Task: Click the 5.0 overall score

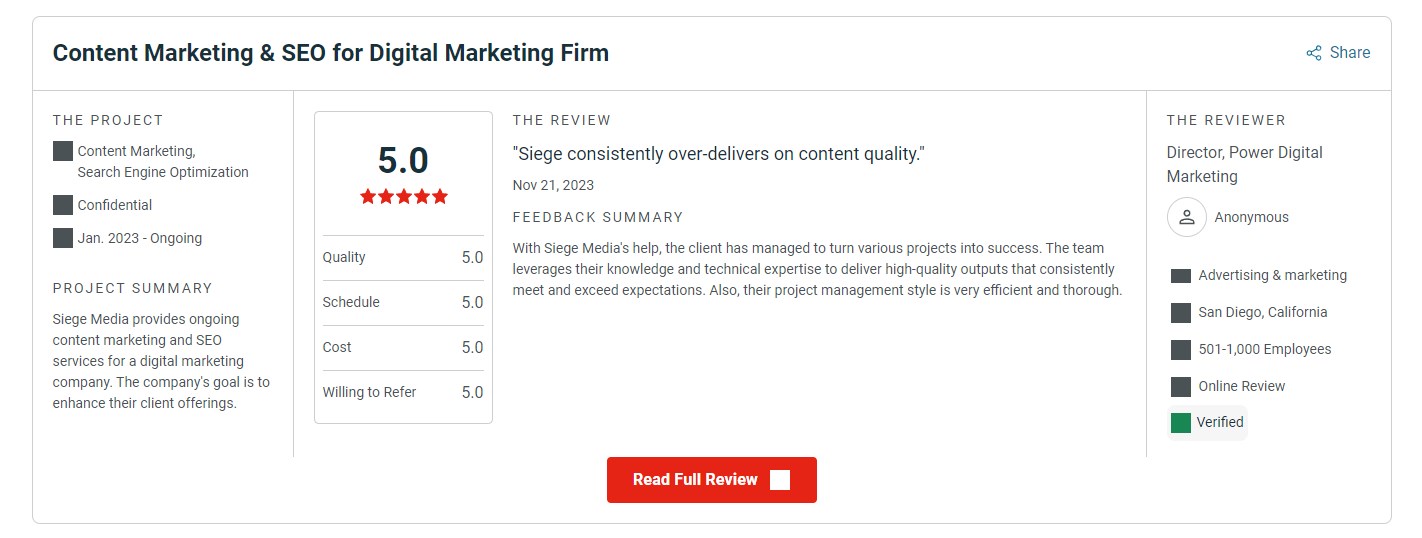Action: coord(403,161)
